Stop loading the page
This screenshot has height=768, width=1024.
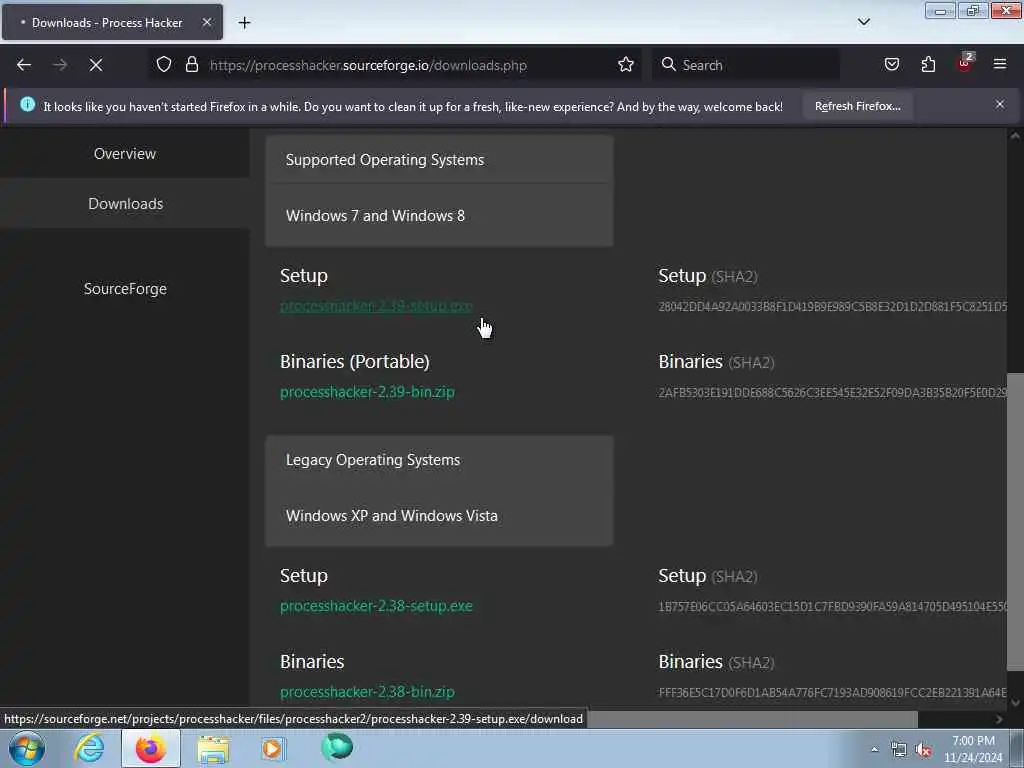tap(96, 65)
